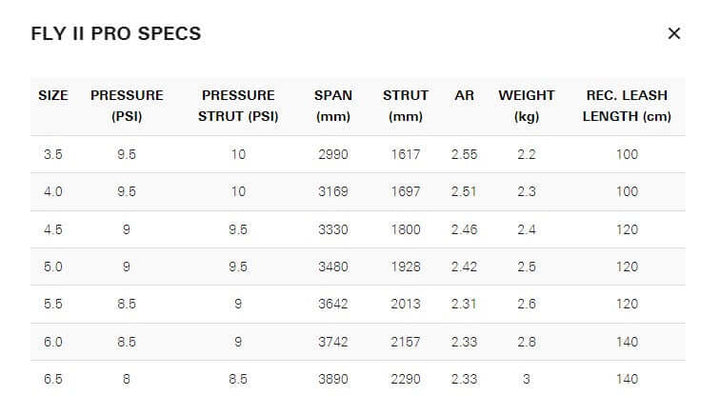Image resolution: width=720 pixels, height=415 pixels.
Task: Select the 3.5 size row label
Action: [x=53, y=155]
